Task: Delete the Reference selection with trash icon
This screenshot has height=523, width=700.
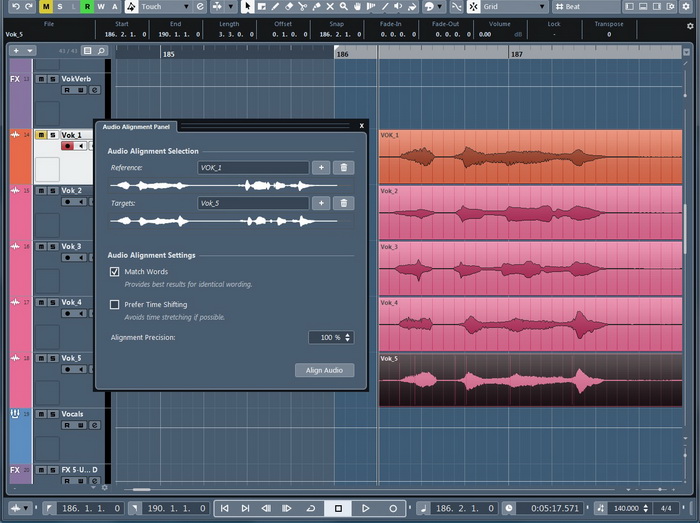Action: (344, 167)
